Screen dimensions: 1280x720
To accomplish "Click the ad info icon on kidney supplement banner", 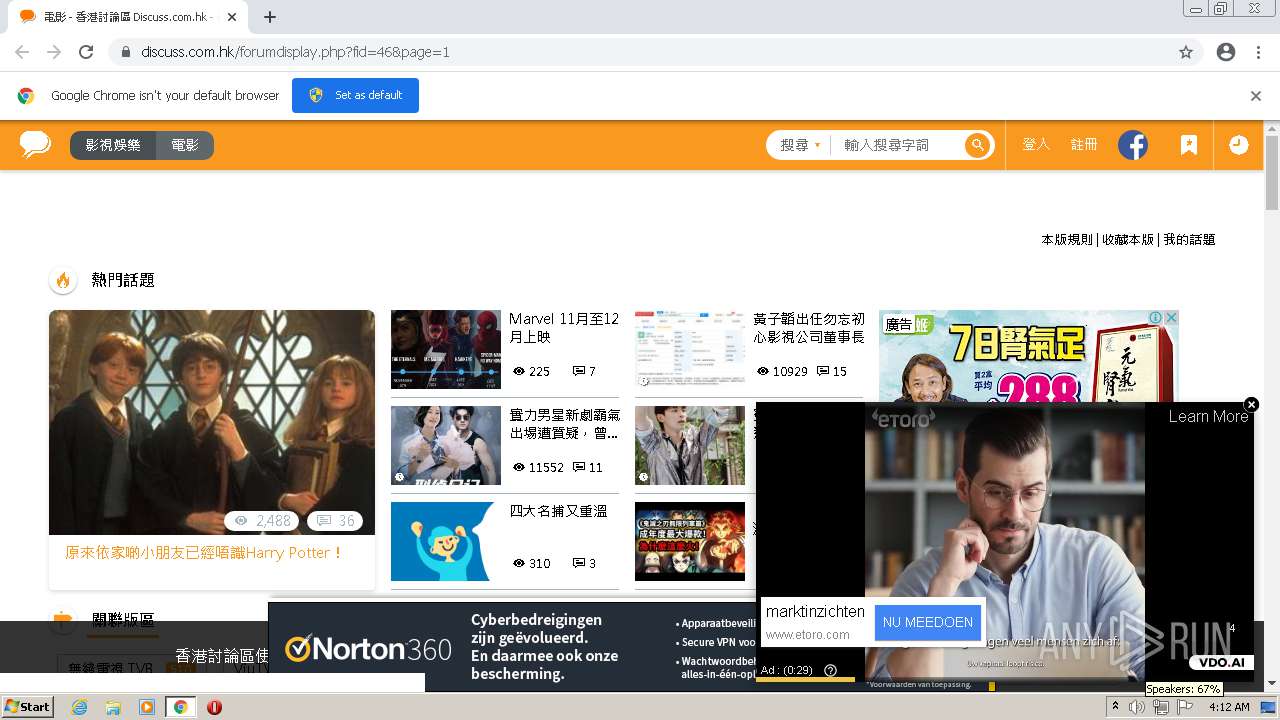I will 1156,318.
